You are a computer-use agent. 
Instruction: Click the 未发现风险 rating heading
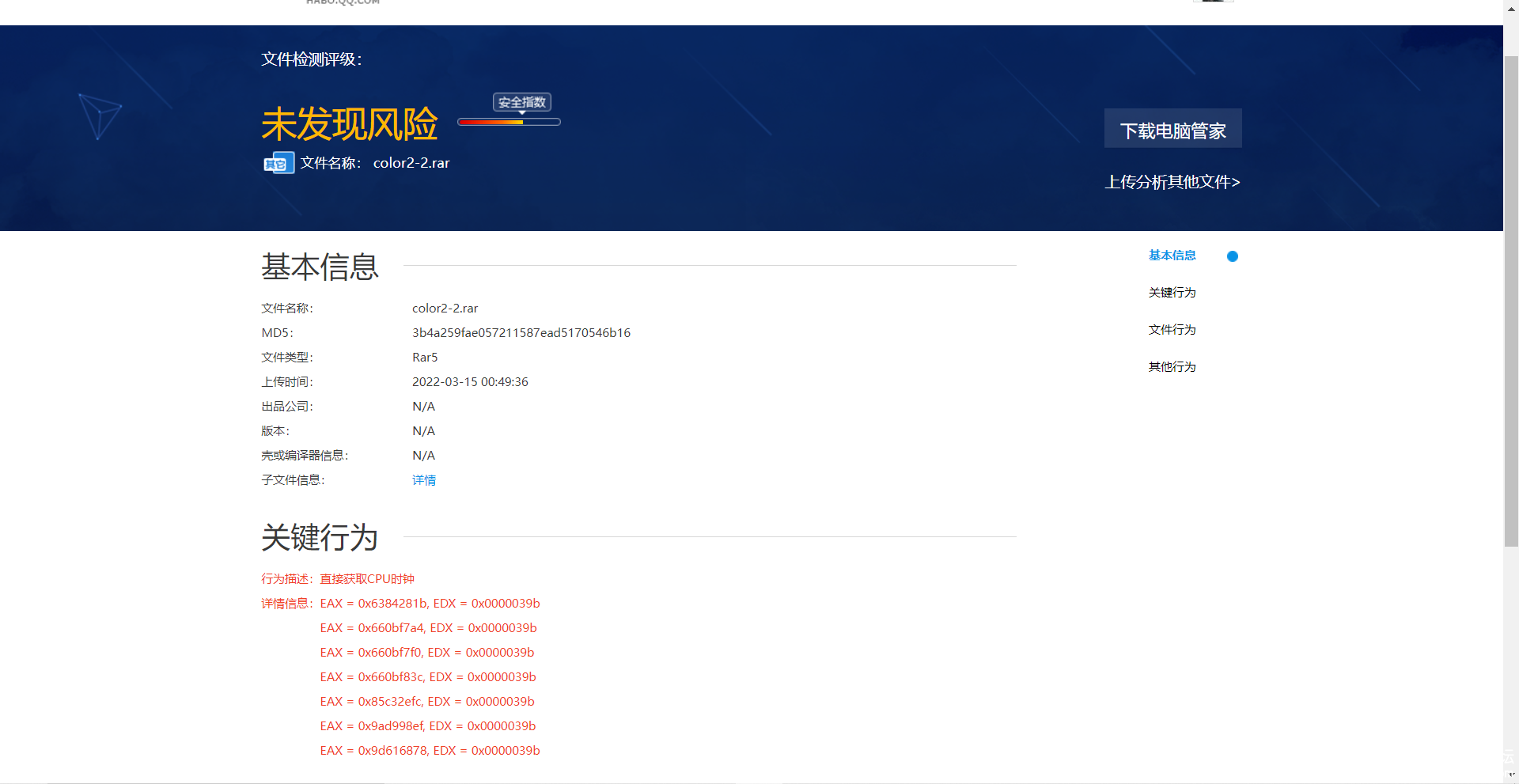(x=349, y=124)
